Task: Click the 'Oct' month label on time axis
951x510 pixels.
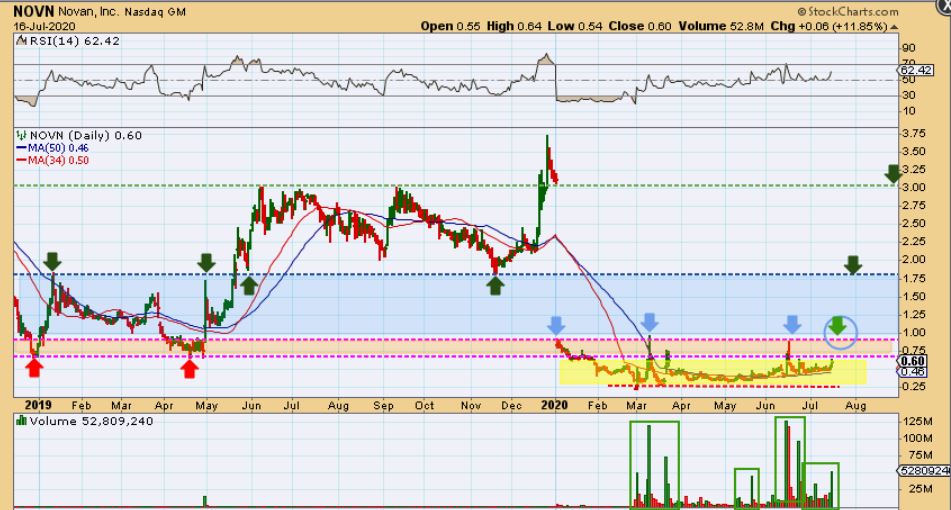Action: click(x=425, y=405)
